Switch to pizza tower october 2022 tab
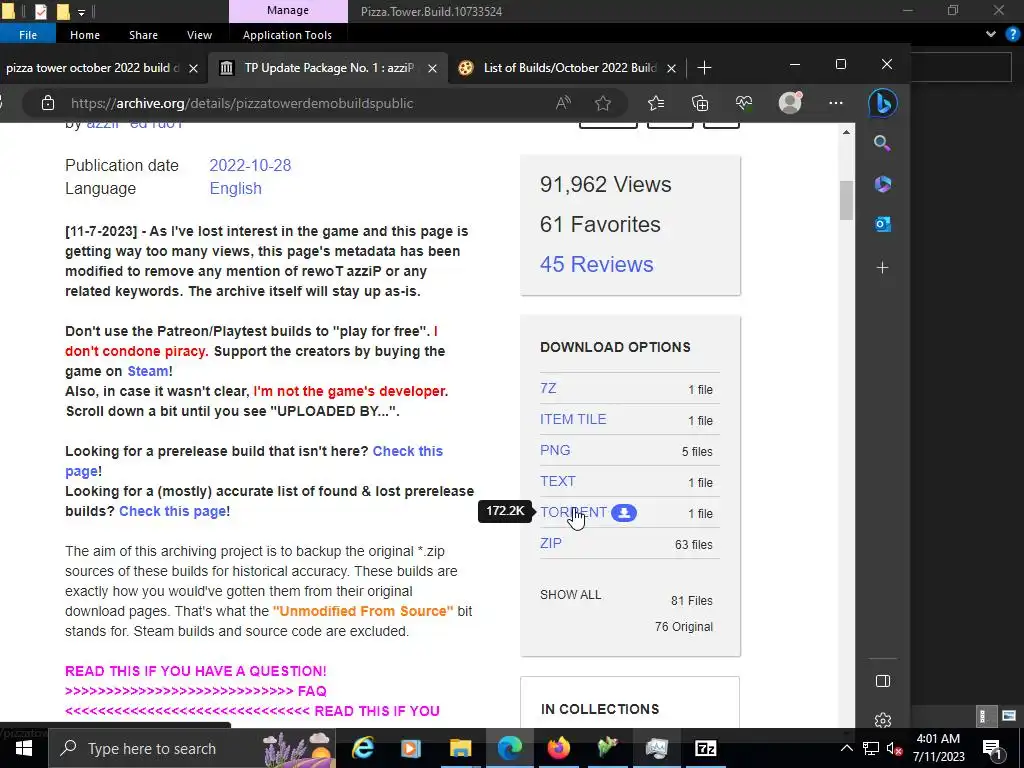Viewport: 1024px width, 768px height. pos(91,67)
